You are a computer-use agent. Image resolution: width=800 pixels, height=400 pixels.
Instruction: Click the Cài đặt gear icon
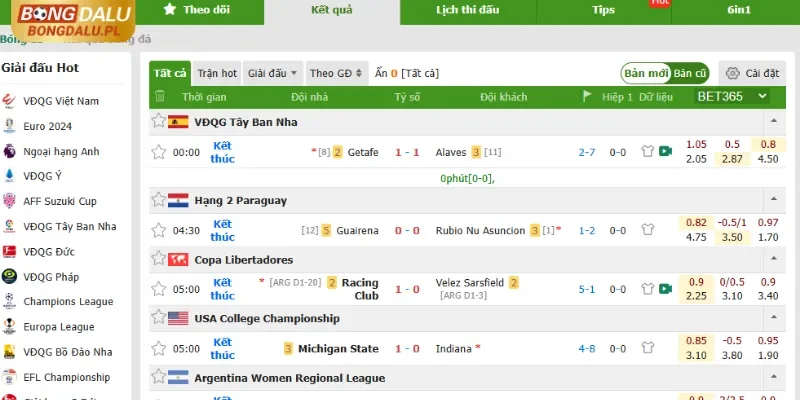(733, 73)
